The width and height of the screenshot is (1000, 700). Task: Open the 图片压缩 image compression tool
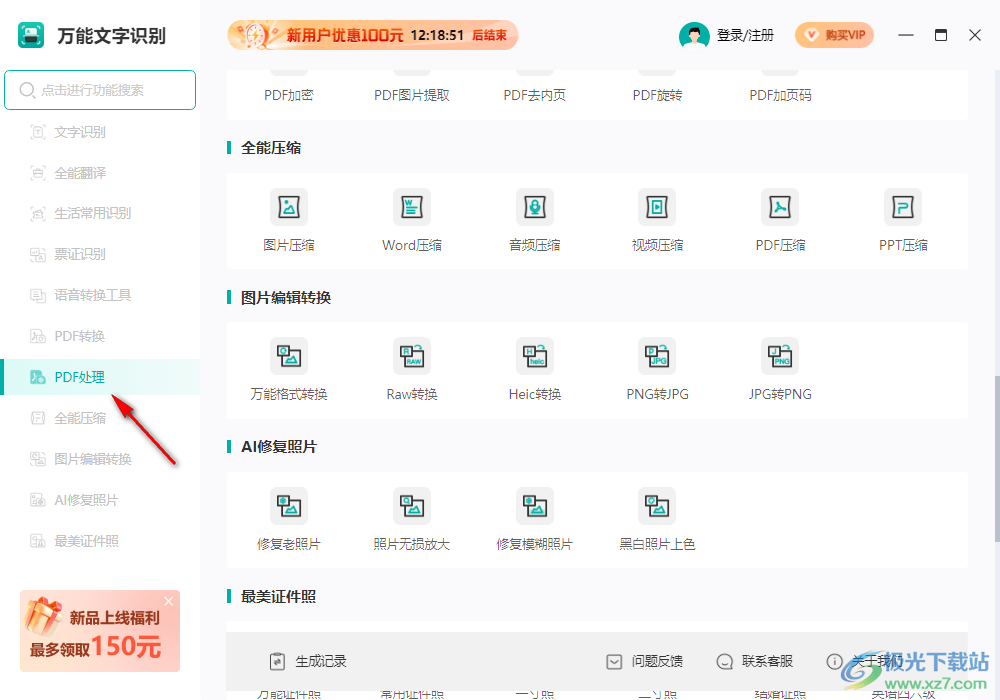289,220
